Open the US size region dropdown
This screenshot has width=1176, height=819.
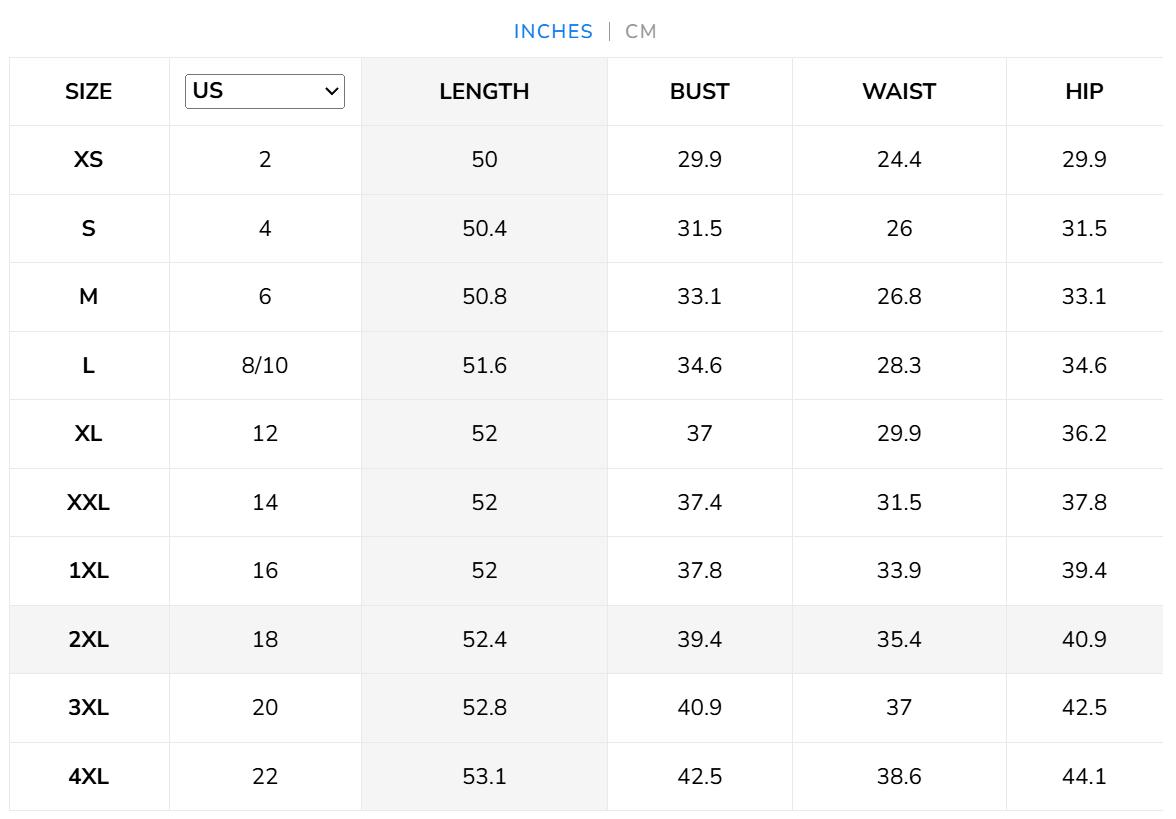pos(265,91)
